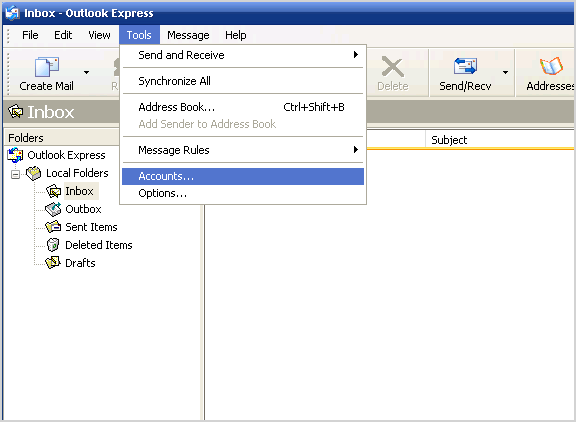Choose Accounts... in the Tools menu
This screenshot has width=576, height=422.
click(x=243, y=176)
